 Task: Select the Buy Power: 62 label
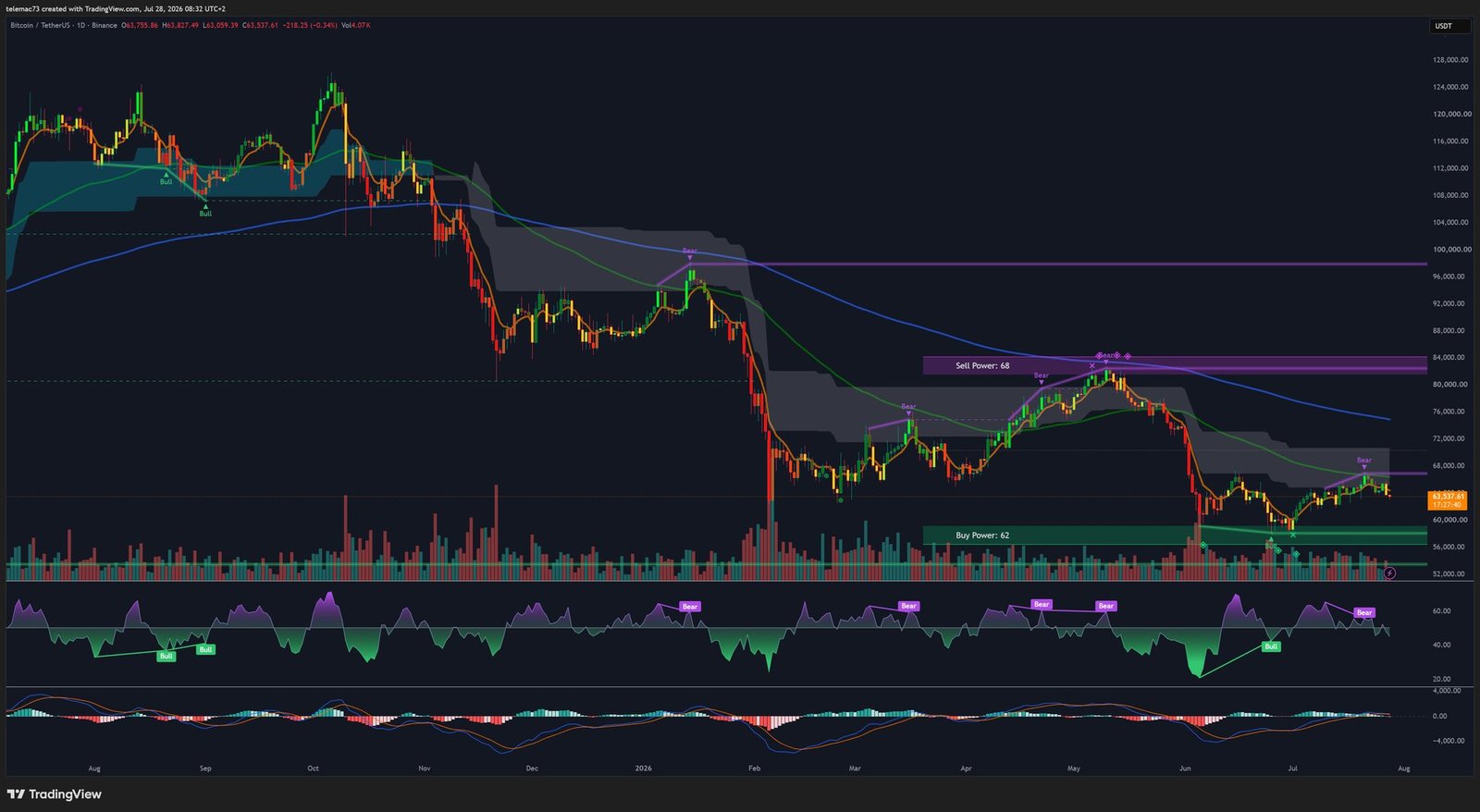coord(982,535)
